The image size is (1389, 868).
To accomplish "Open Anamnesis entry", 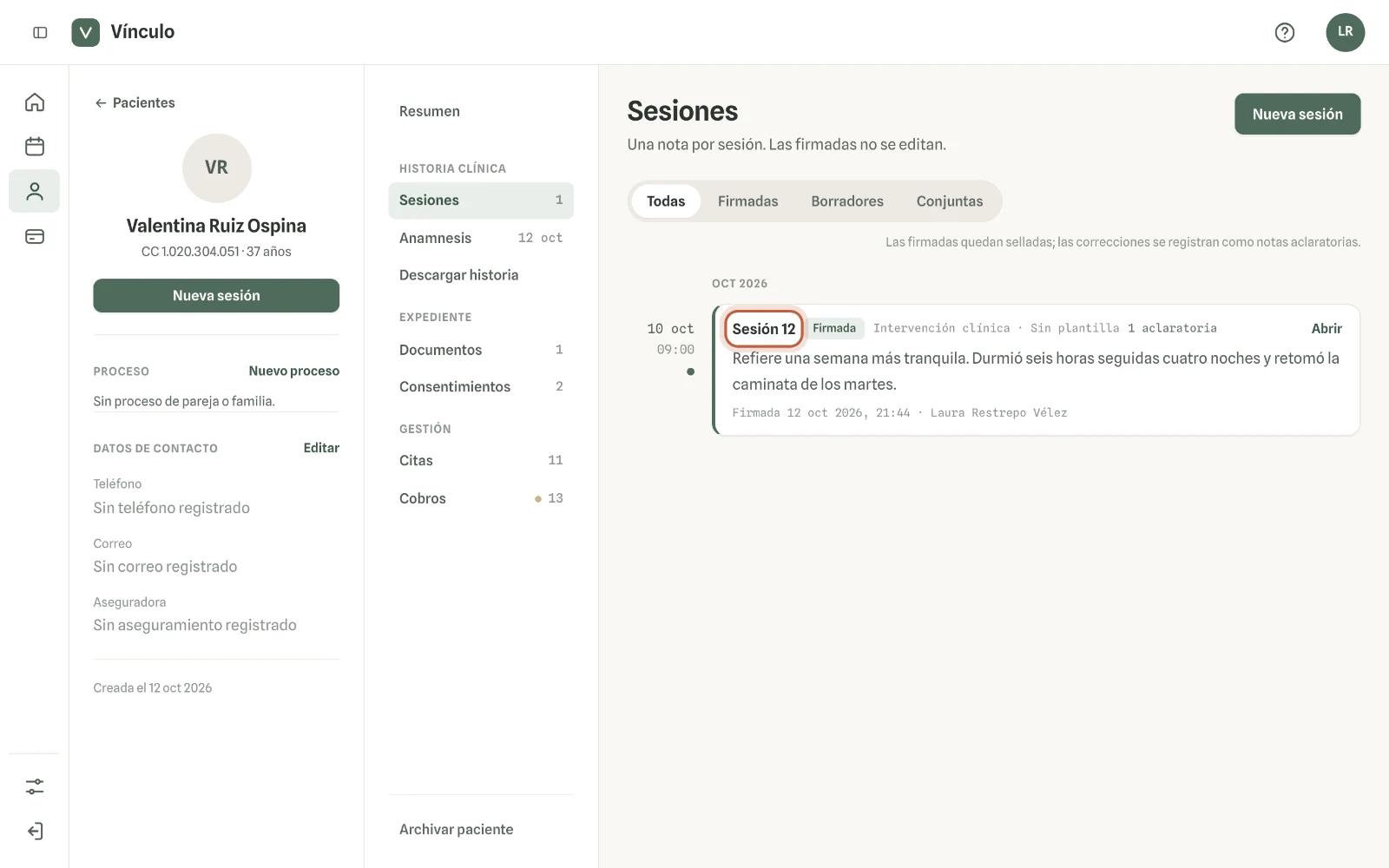I will [481, 238].
